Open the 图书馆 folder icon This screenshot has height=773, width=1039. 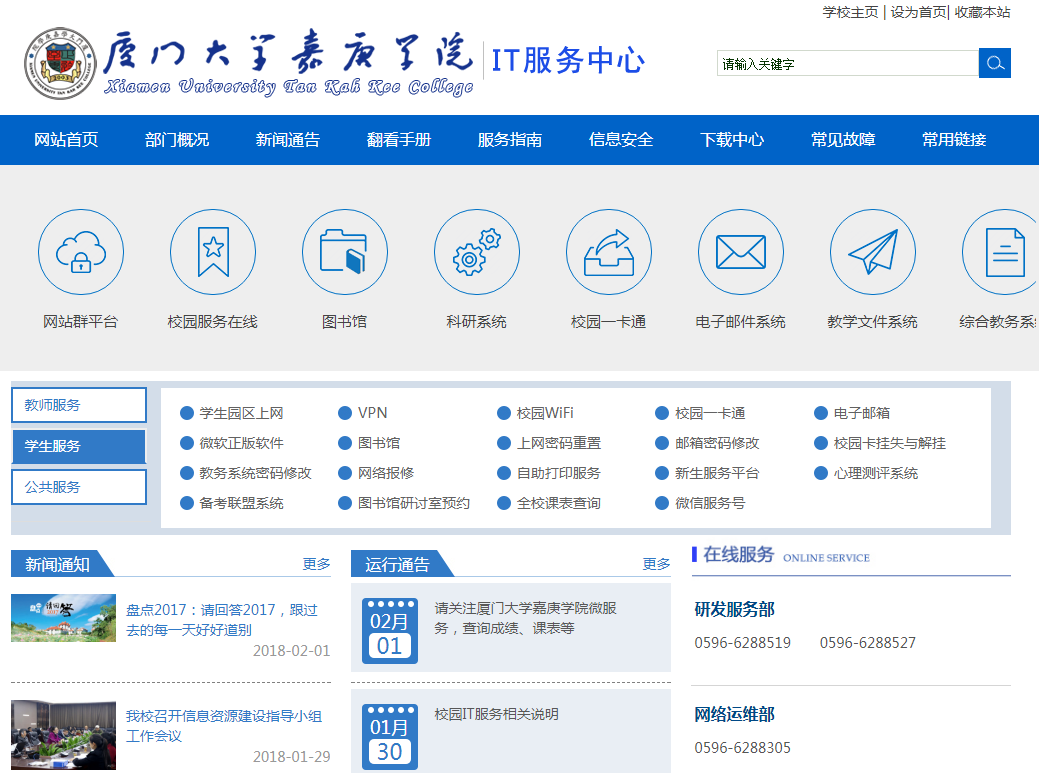345,252
